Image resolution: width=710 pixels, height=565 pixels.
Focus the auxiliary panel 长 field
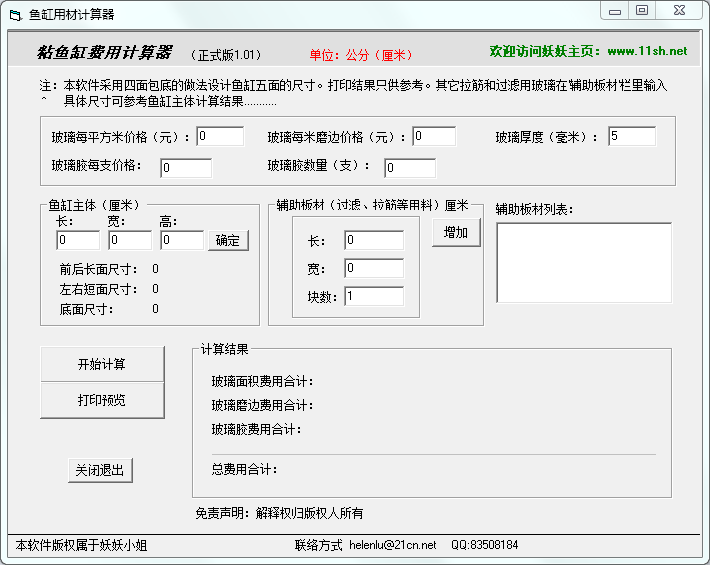coord(374,240)
